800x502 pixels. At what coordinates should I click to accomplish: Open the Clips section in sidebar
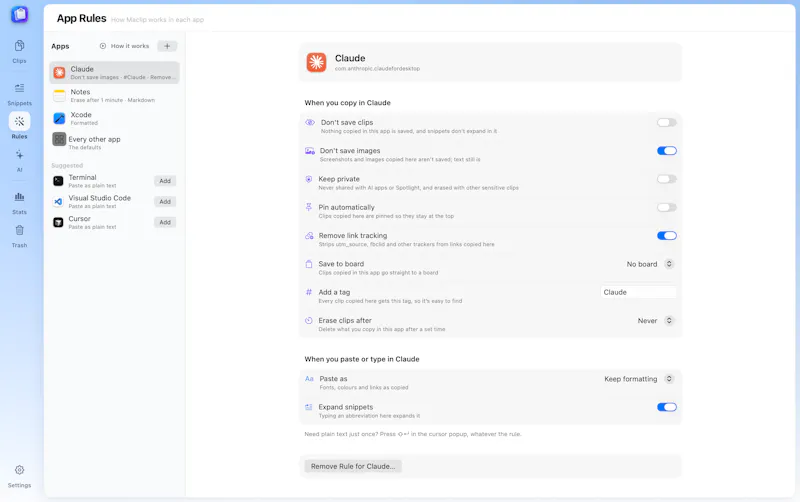pyautogui.click(x=19, y=51)
